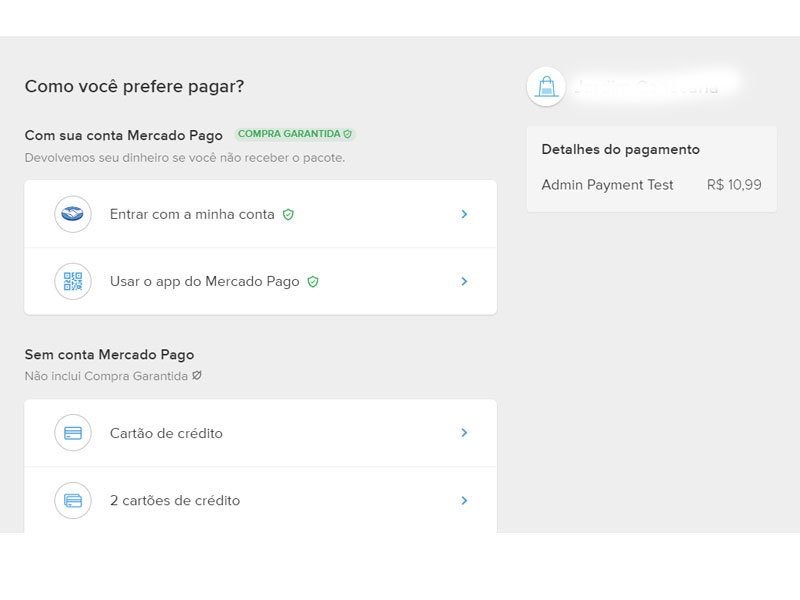Image resolution: width=800 pixels, height=600 pixels.
Task: Open the 2 cartões de crédito chevron
Action: [x=464, y=500]
